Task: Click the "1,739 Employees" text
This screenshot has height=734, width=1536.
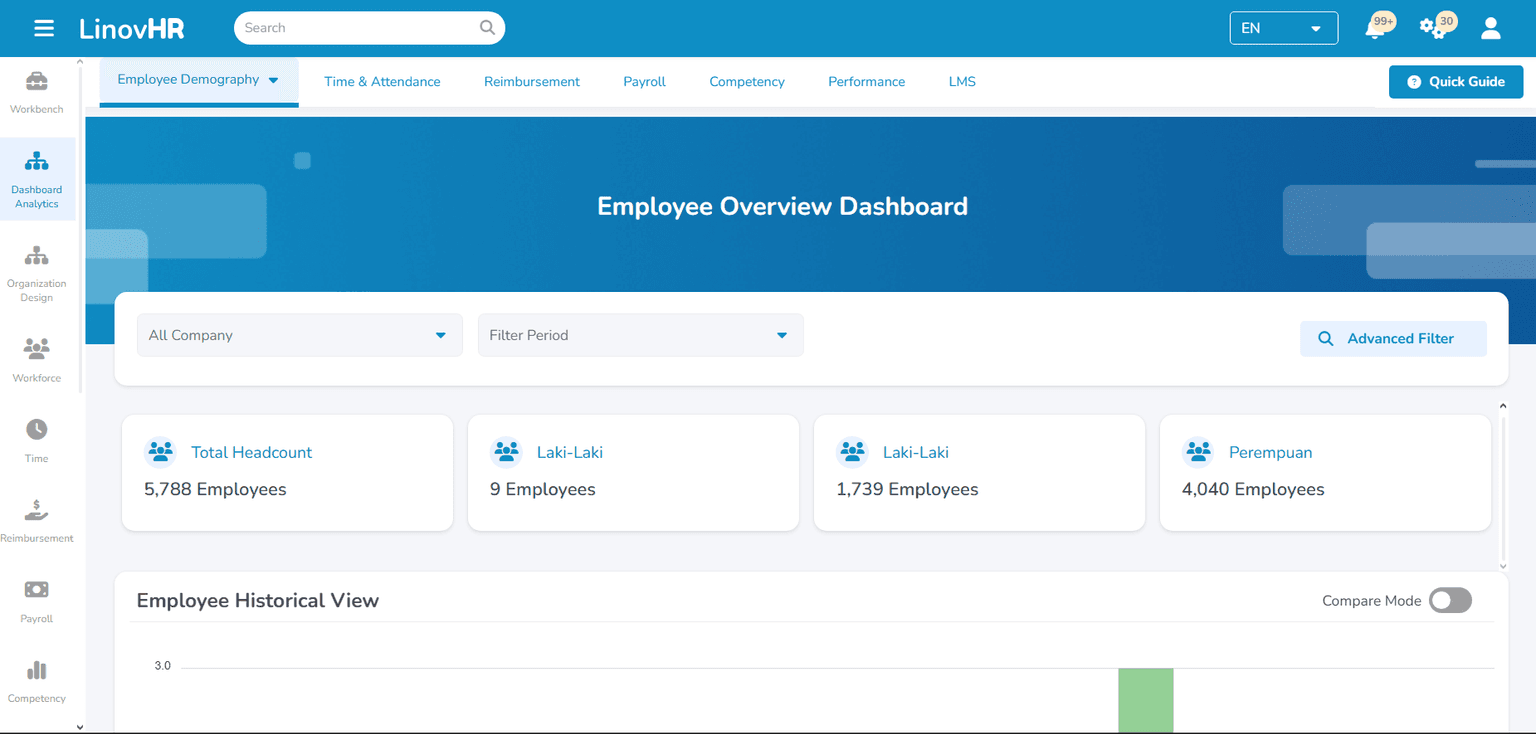Action: click(907, 489)
